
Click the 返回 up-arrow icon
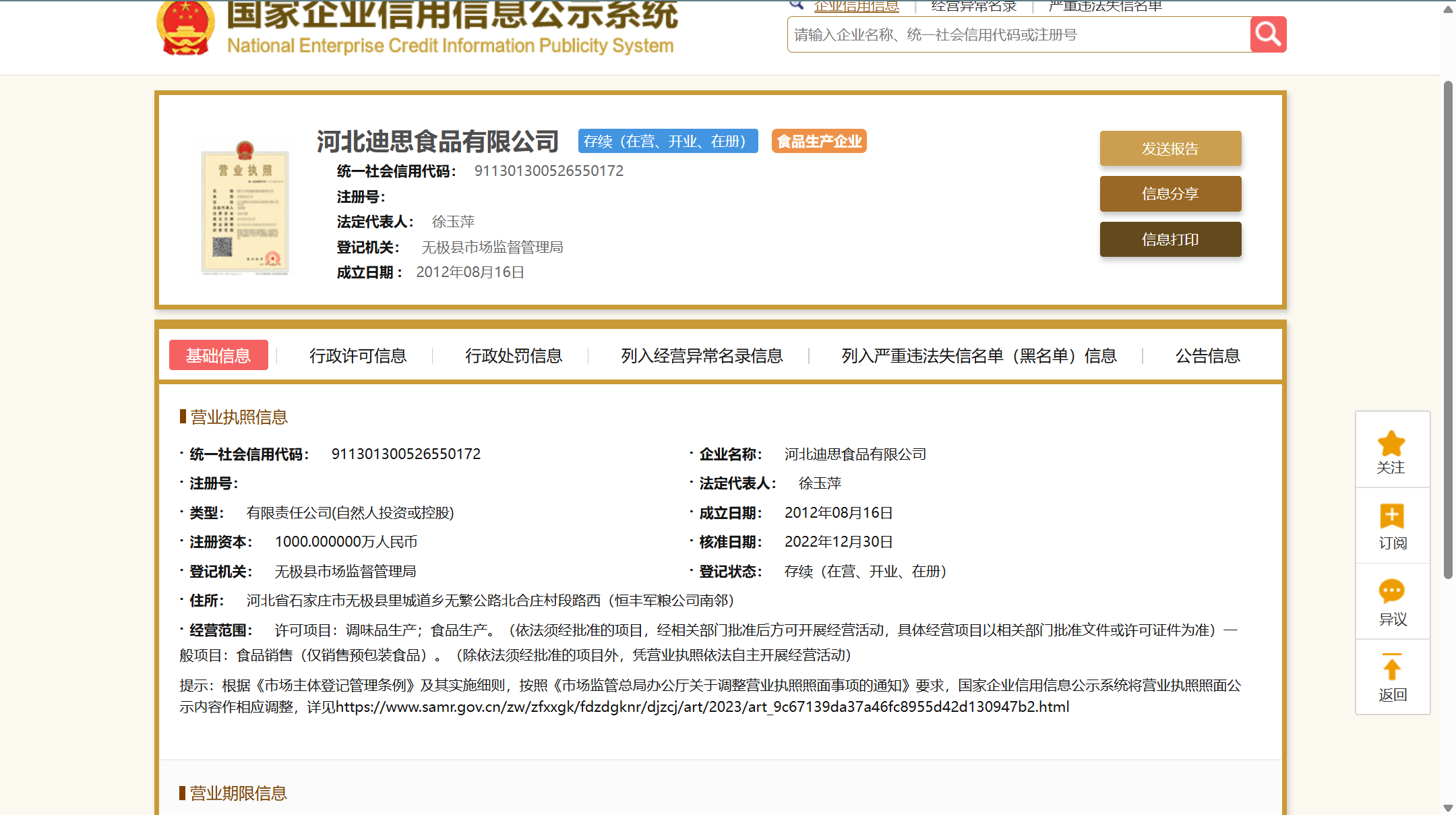pos(1391,667)
